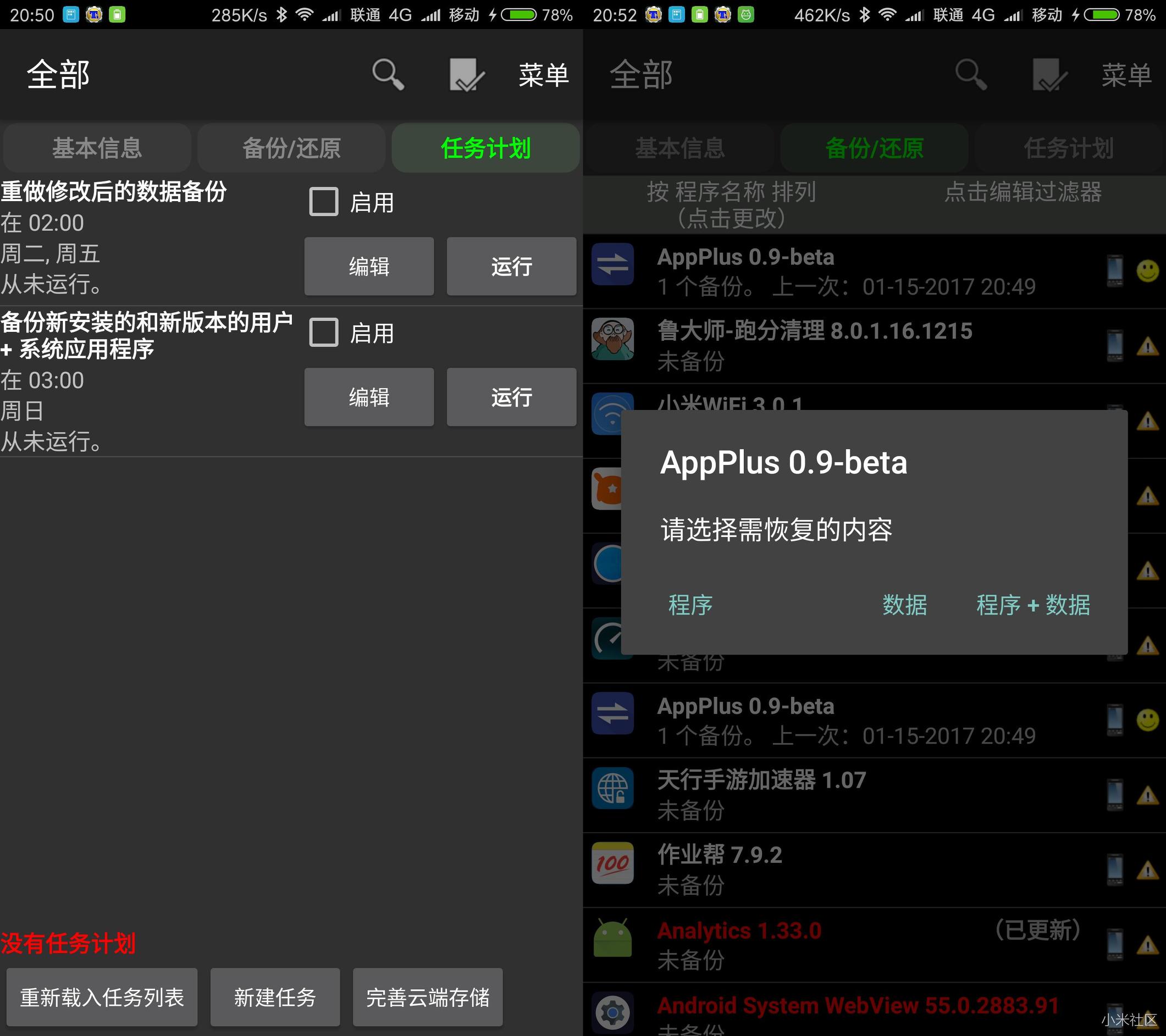Tap the 全部 filter title in the right screen

pos(641,75)
